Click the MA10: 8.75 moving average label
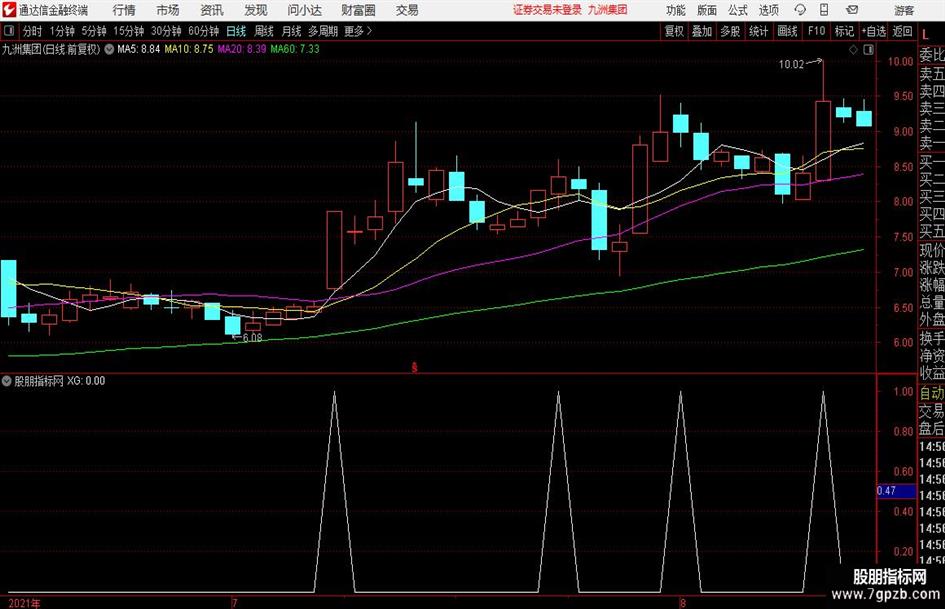The width and height of the screenshot is (945, 609). pyautogui.click(x=189, y=49)
